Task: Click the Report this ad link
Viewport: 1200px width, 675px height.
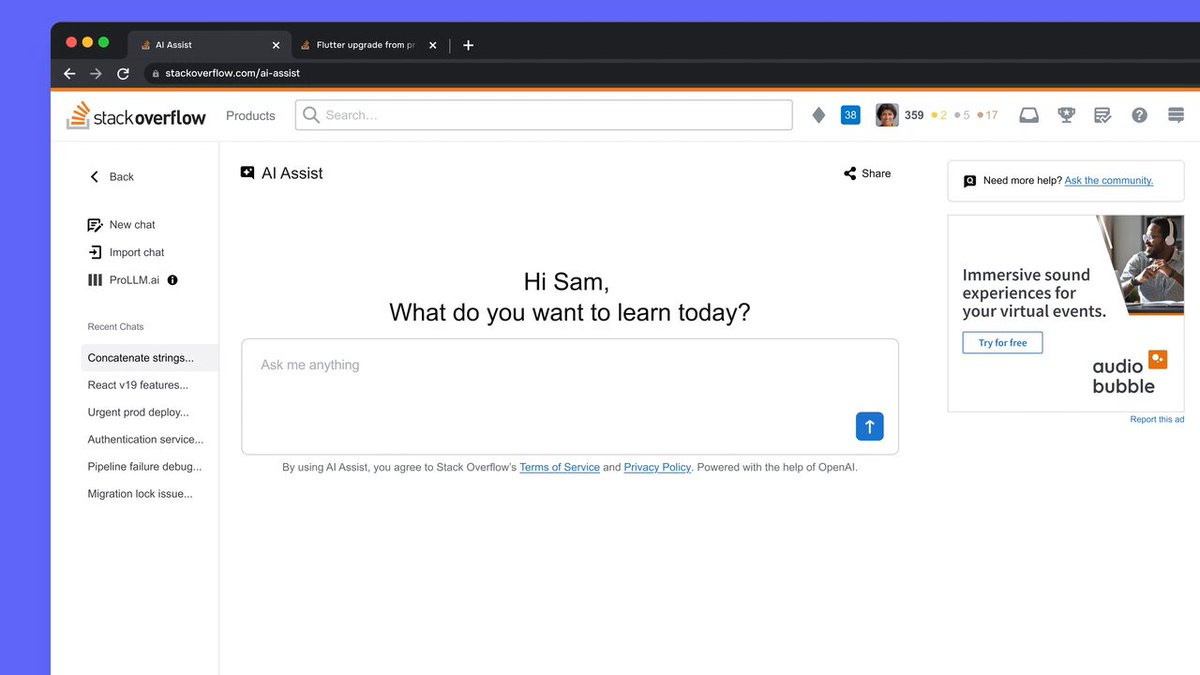Action: pos(1157,419)
